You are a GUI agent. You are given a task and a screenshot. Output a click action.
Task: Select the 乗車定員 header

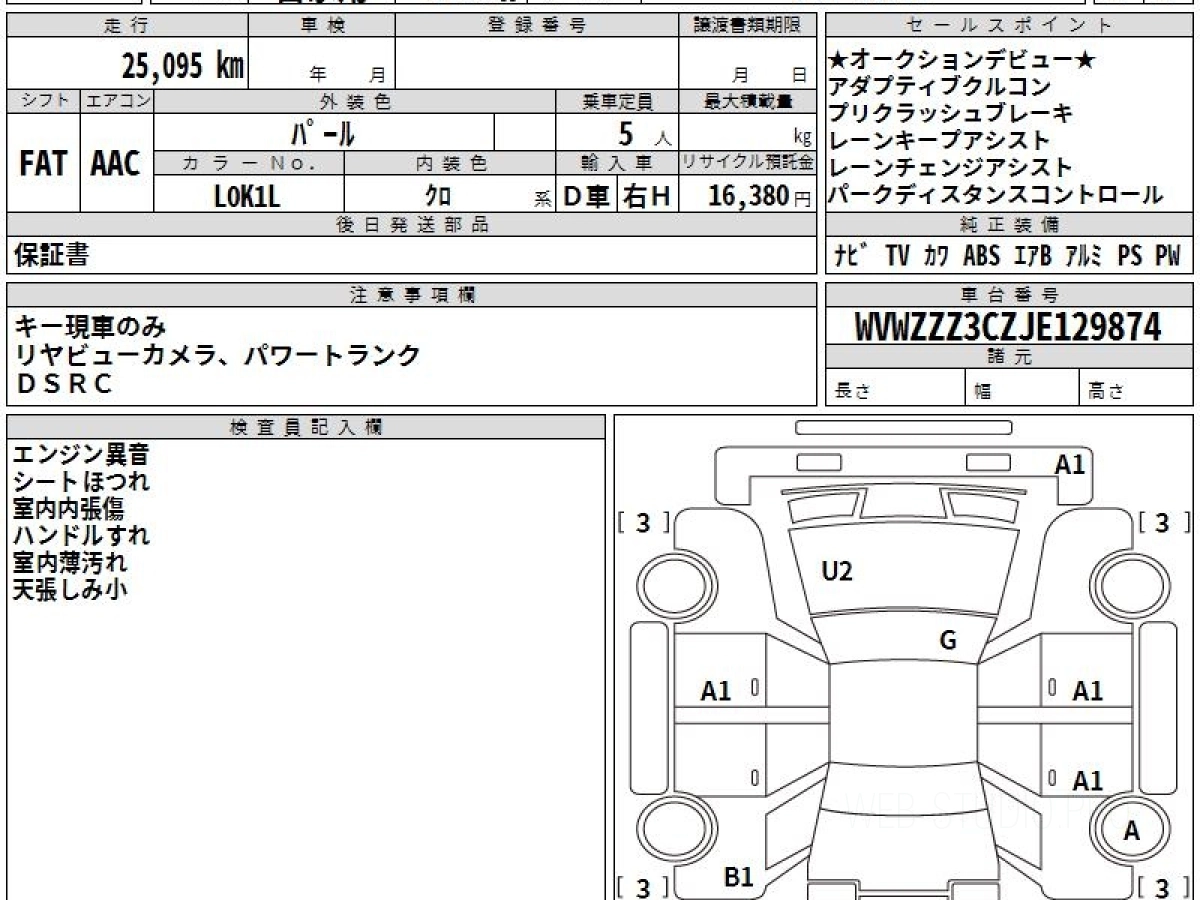(617, 101)
